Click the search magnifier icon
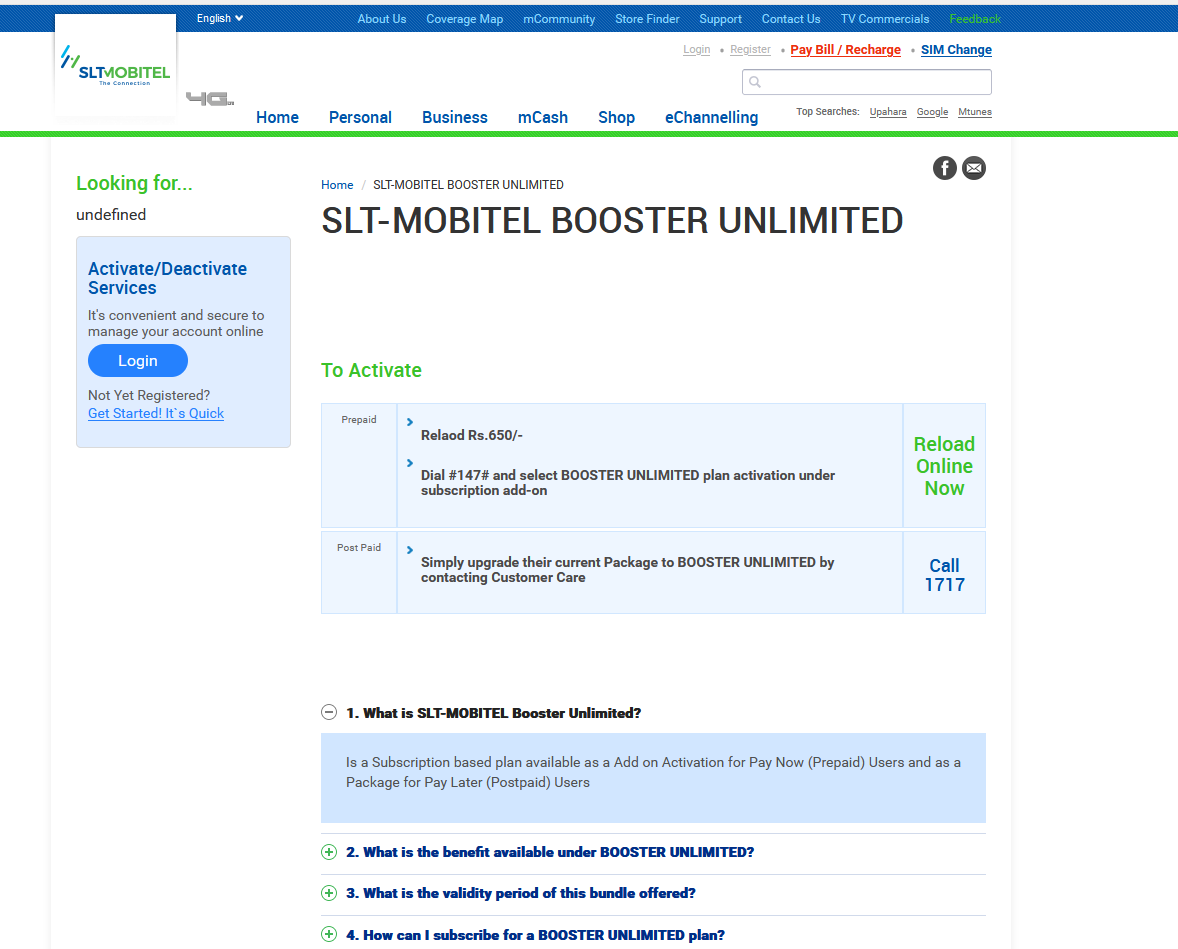Screen dimensions: 1178x949 coord(755,82)
